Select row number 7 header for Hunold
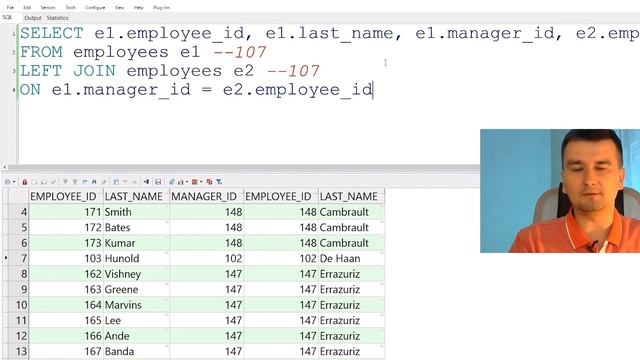 pyautogui.click(x=18, y=258)
